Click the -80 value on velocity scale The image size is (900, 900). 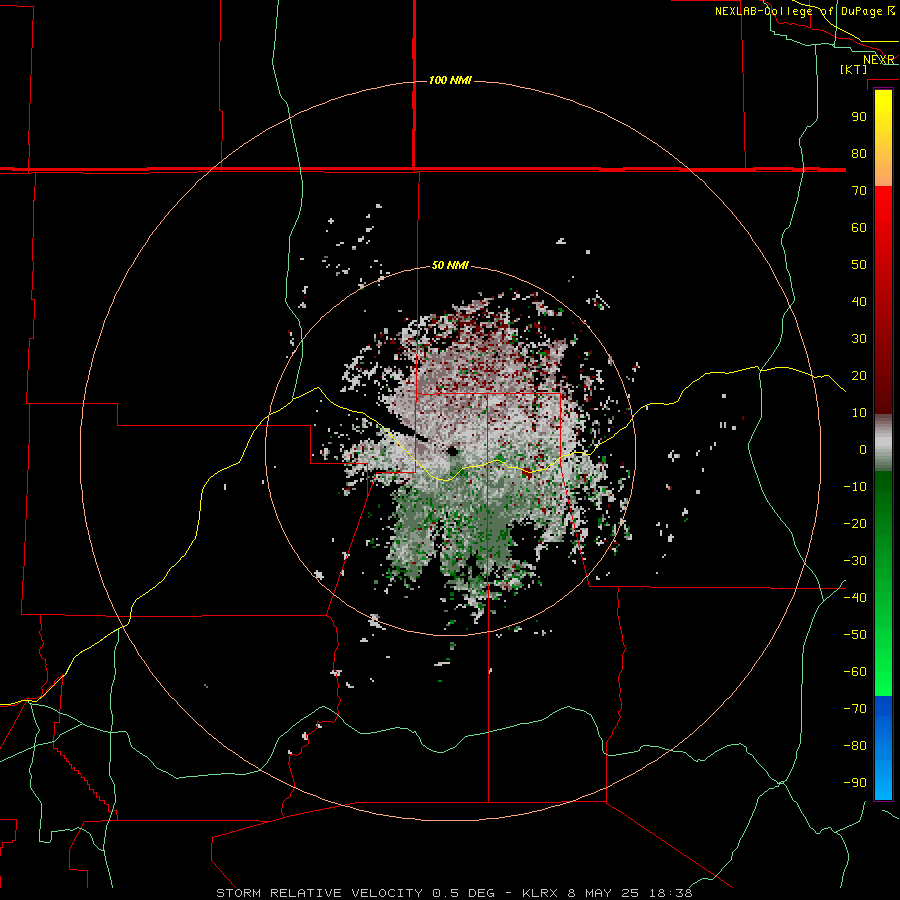pos(855,746)
